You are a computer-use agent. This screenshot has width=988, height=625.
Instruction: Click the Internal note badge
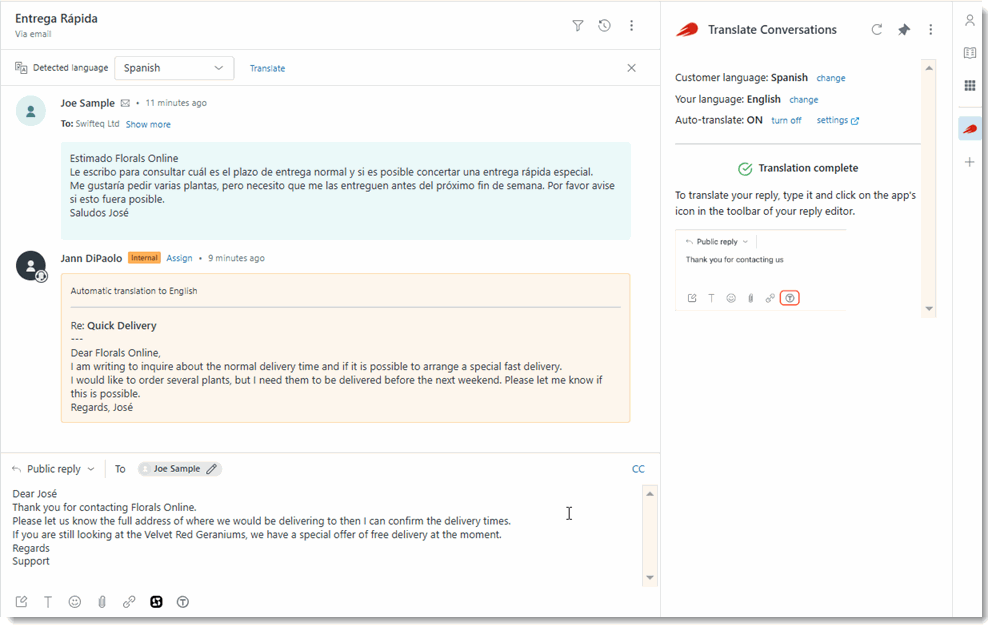(x=144, y=258)
